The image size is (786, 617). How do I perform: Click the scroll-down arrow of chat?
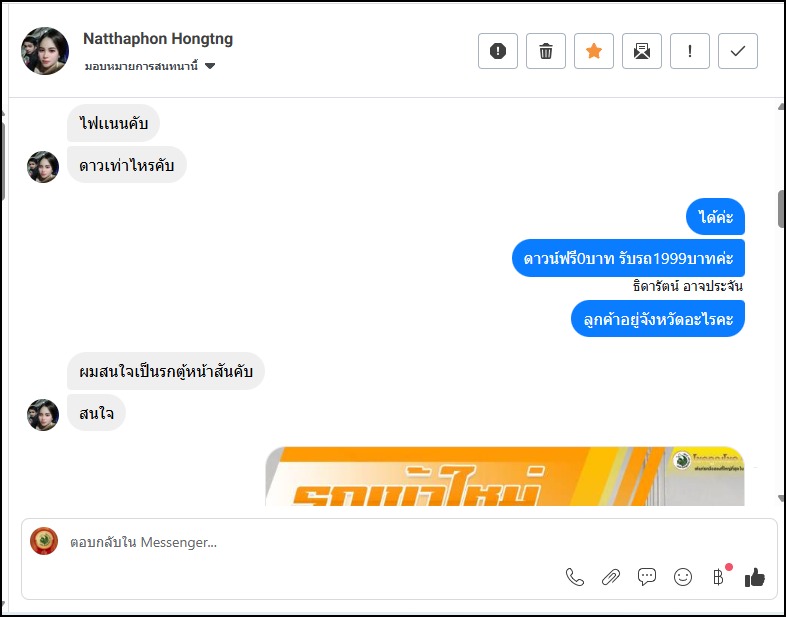pyautogui.click(x=781, y=498)
